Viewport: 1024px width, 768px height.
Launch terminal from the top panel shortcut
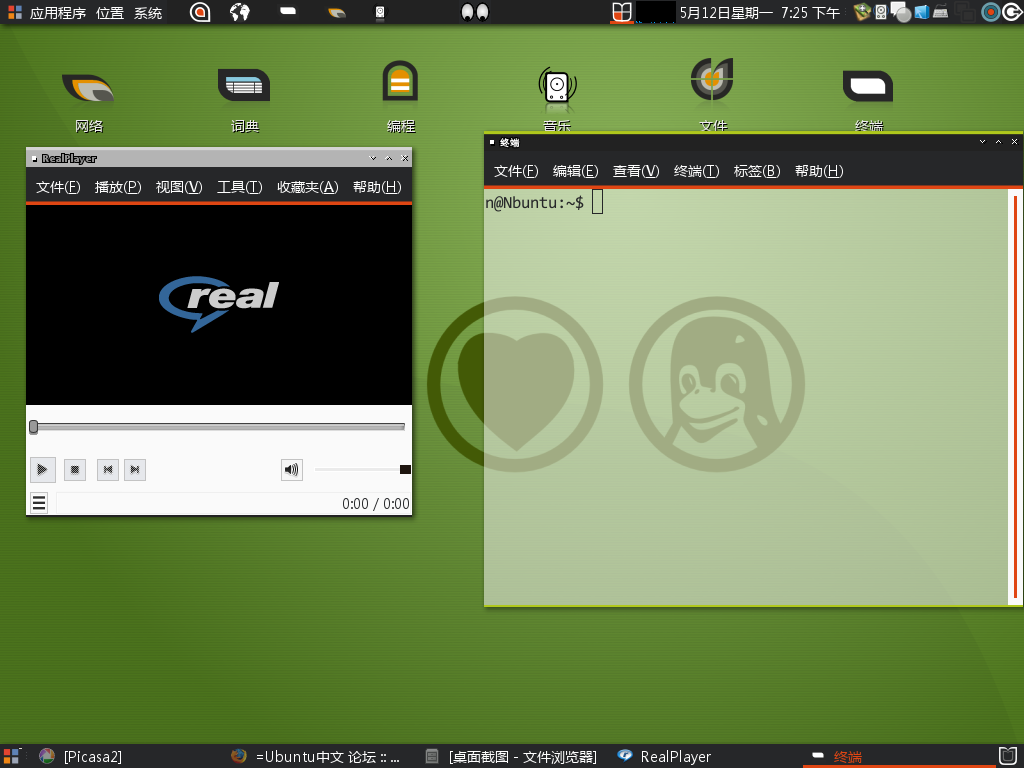288,11
